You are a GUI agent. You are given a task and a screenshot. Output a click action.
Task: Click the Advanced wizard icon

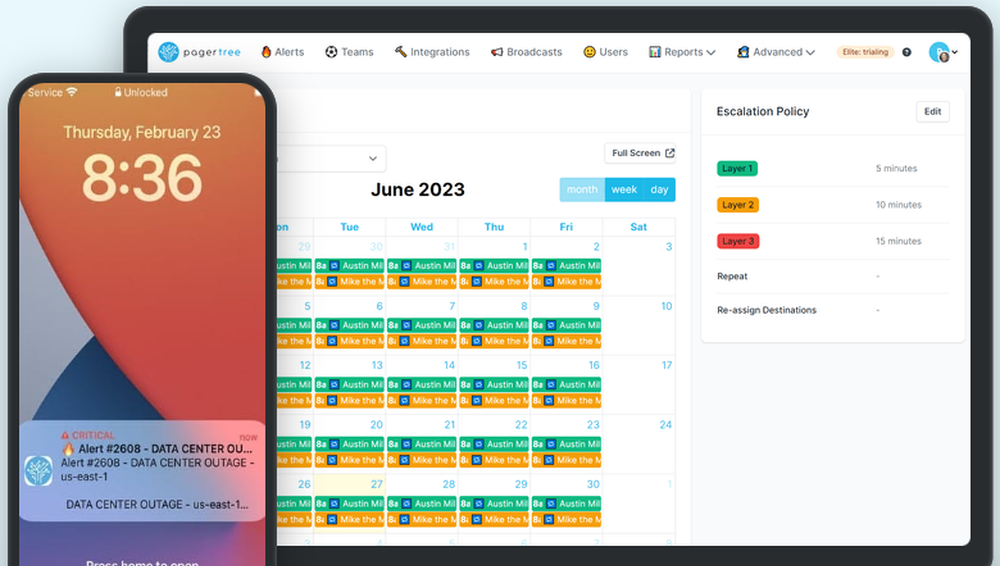[743, 52]
